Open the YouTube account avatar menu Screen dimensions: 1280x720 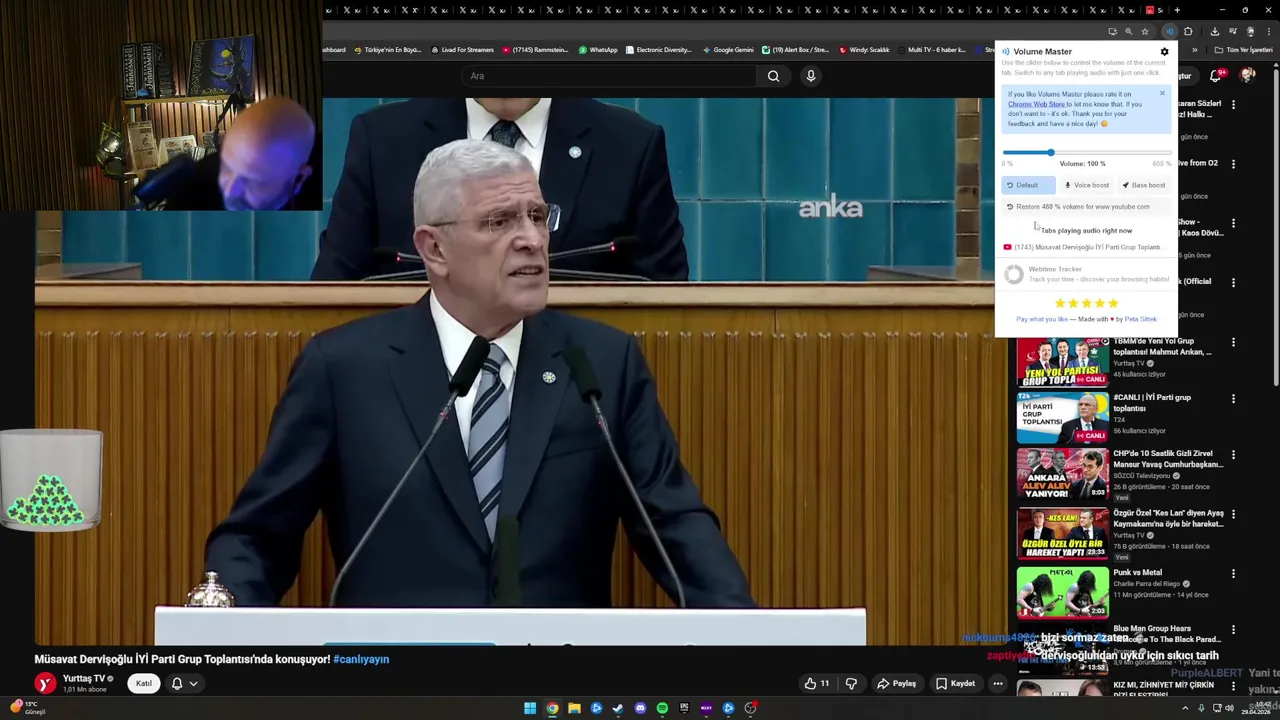point(1247,75)
